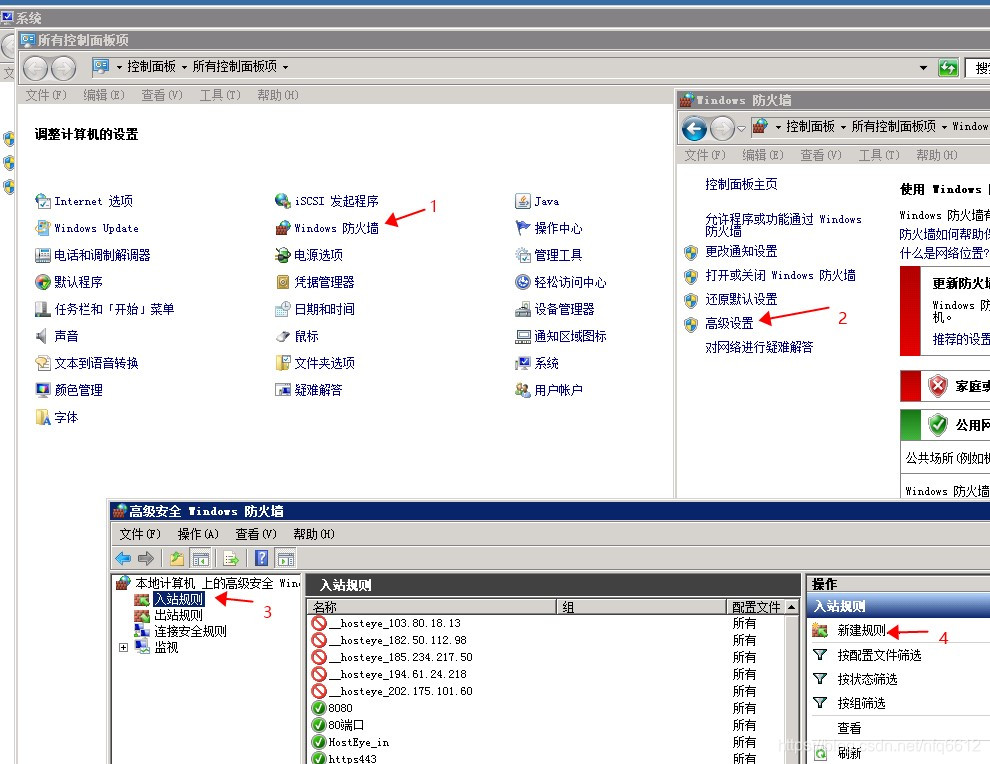Open recent pages dropdown in Windows 防火墙 window
Image resolution: width=990 pixels, height=764 pixels.
click(741, 129)
